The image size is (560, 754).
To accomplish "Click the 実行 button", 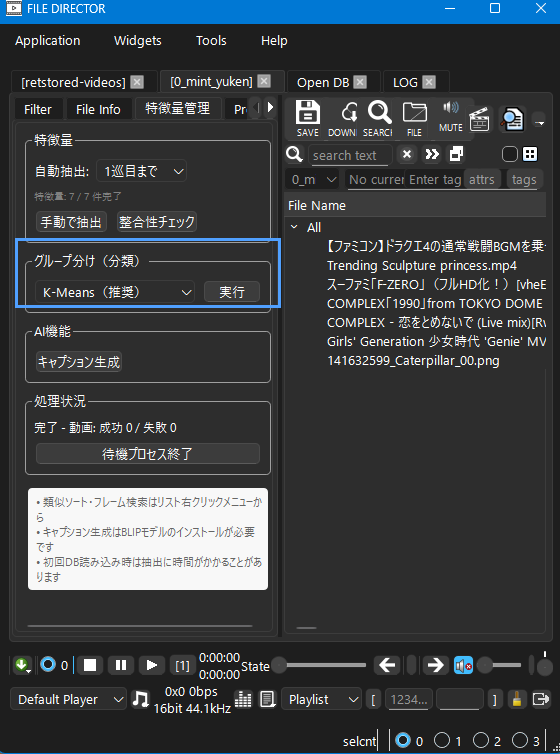I will pos(232,292).
